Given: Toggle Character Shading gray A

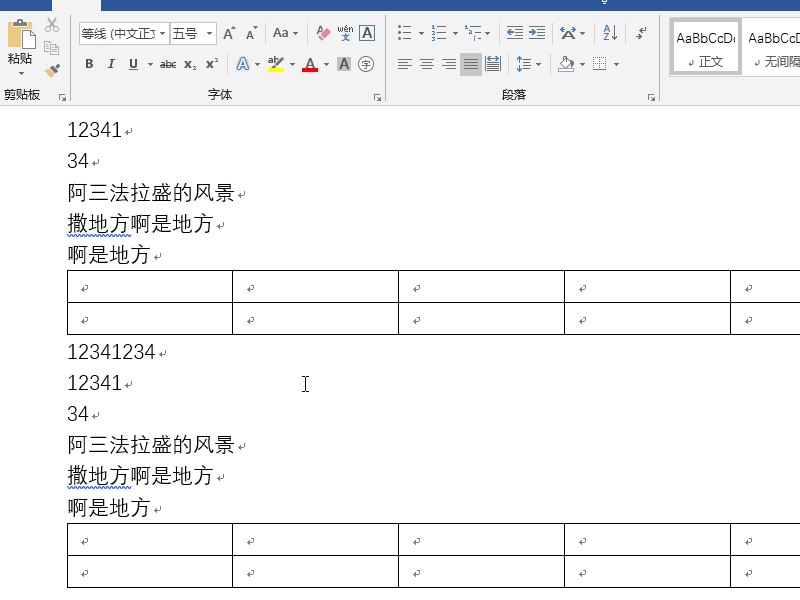Looking at the screenshot, I should point(344,64).
